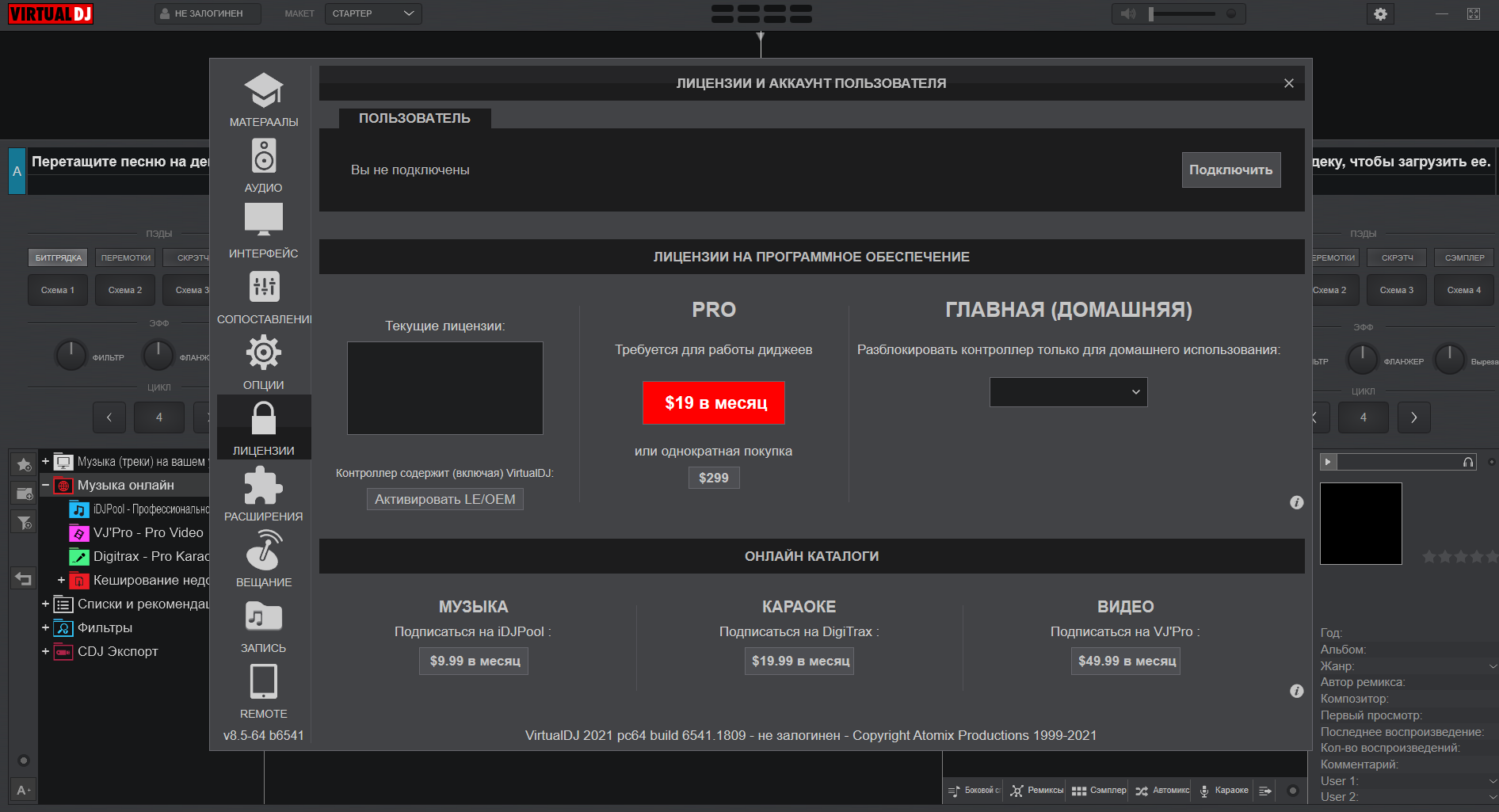
Task: Open the Сопоставление mapping settings
Action: click(x=264, y=297)
